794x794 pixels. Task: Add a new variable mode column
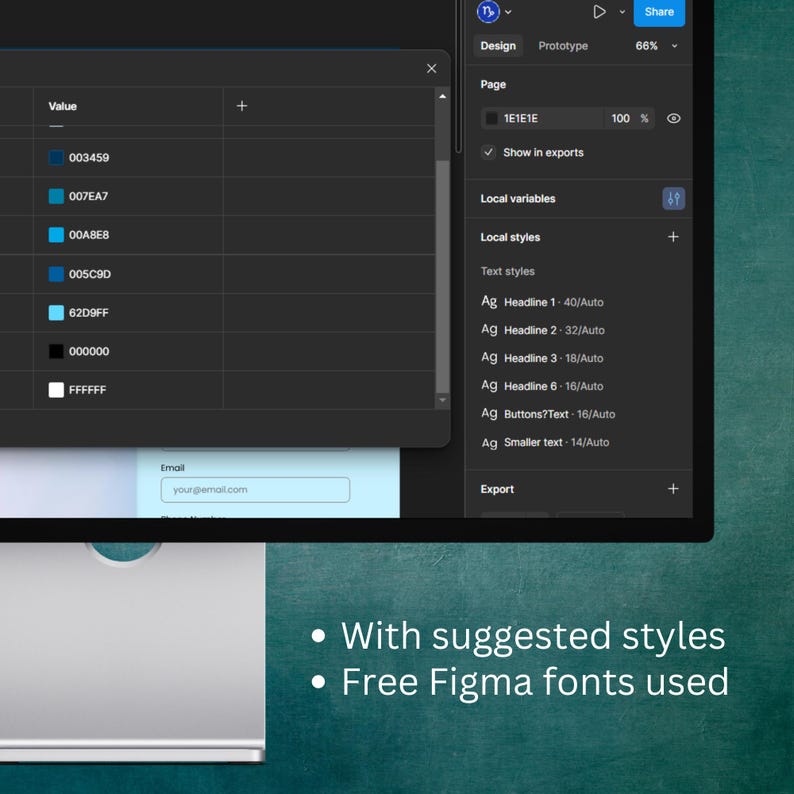pos(242,106)
